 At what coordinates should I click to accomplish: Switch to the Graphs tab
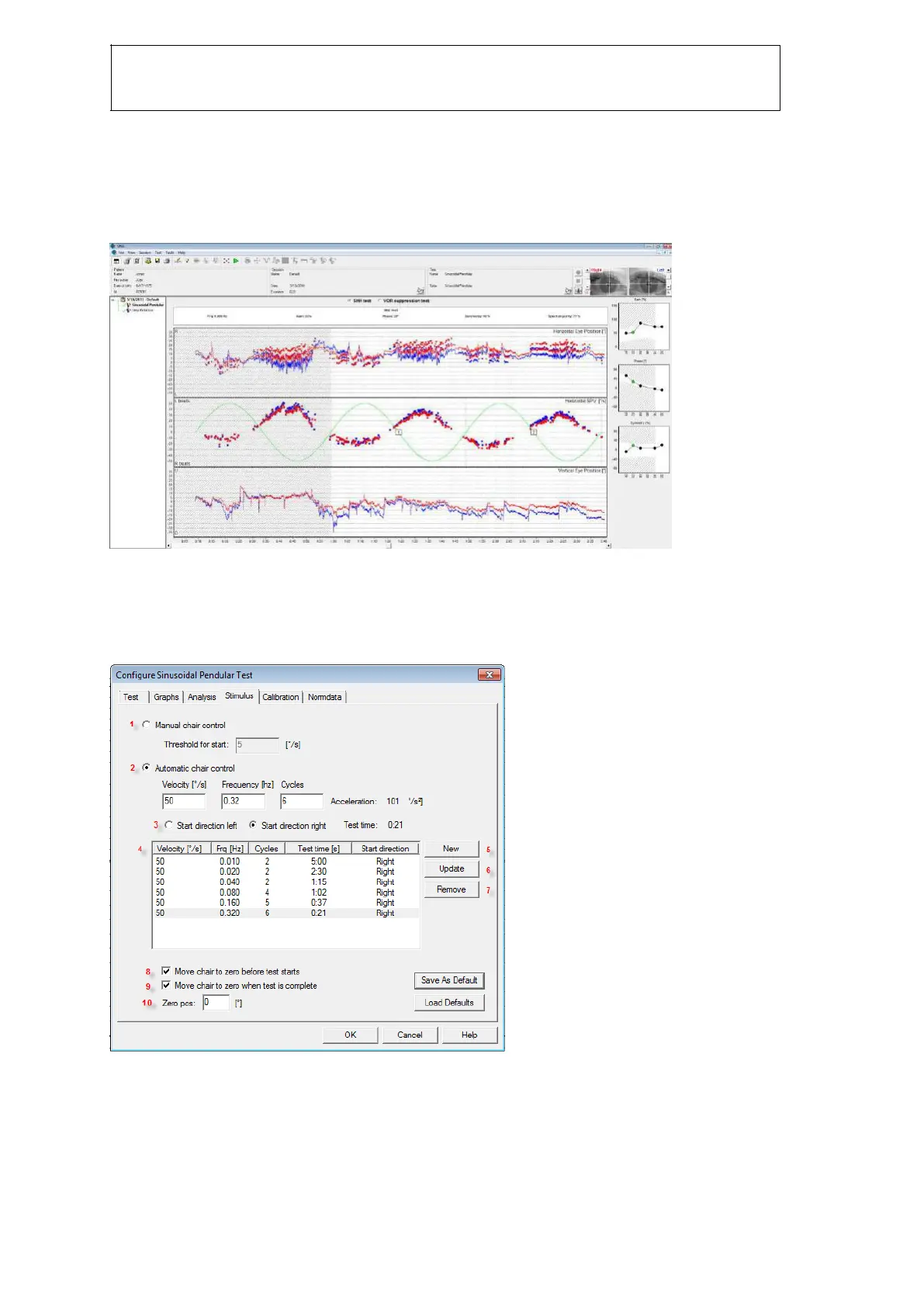166,697
